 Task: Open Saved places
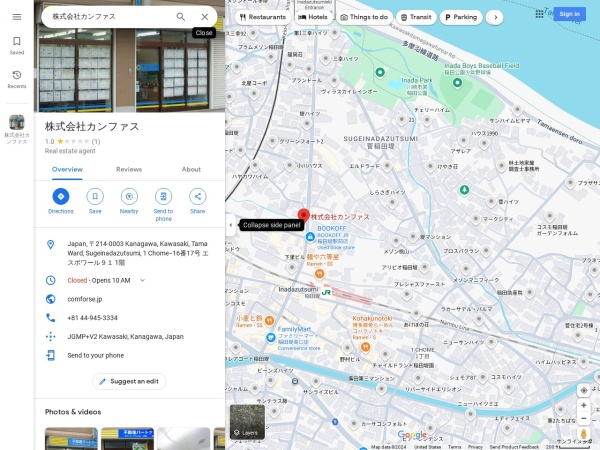point(17,45)
